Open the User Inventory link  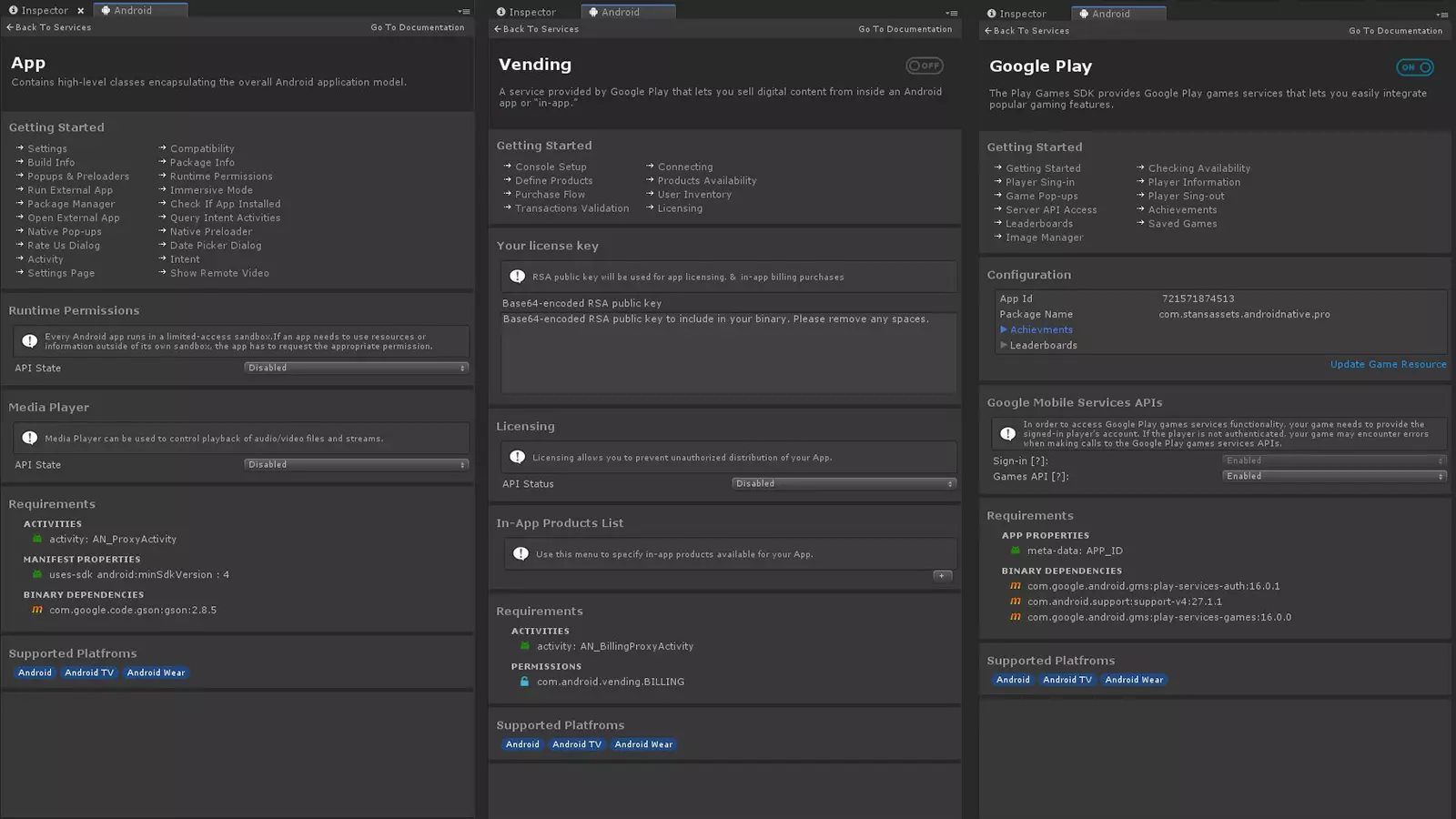click(694, 195)
